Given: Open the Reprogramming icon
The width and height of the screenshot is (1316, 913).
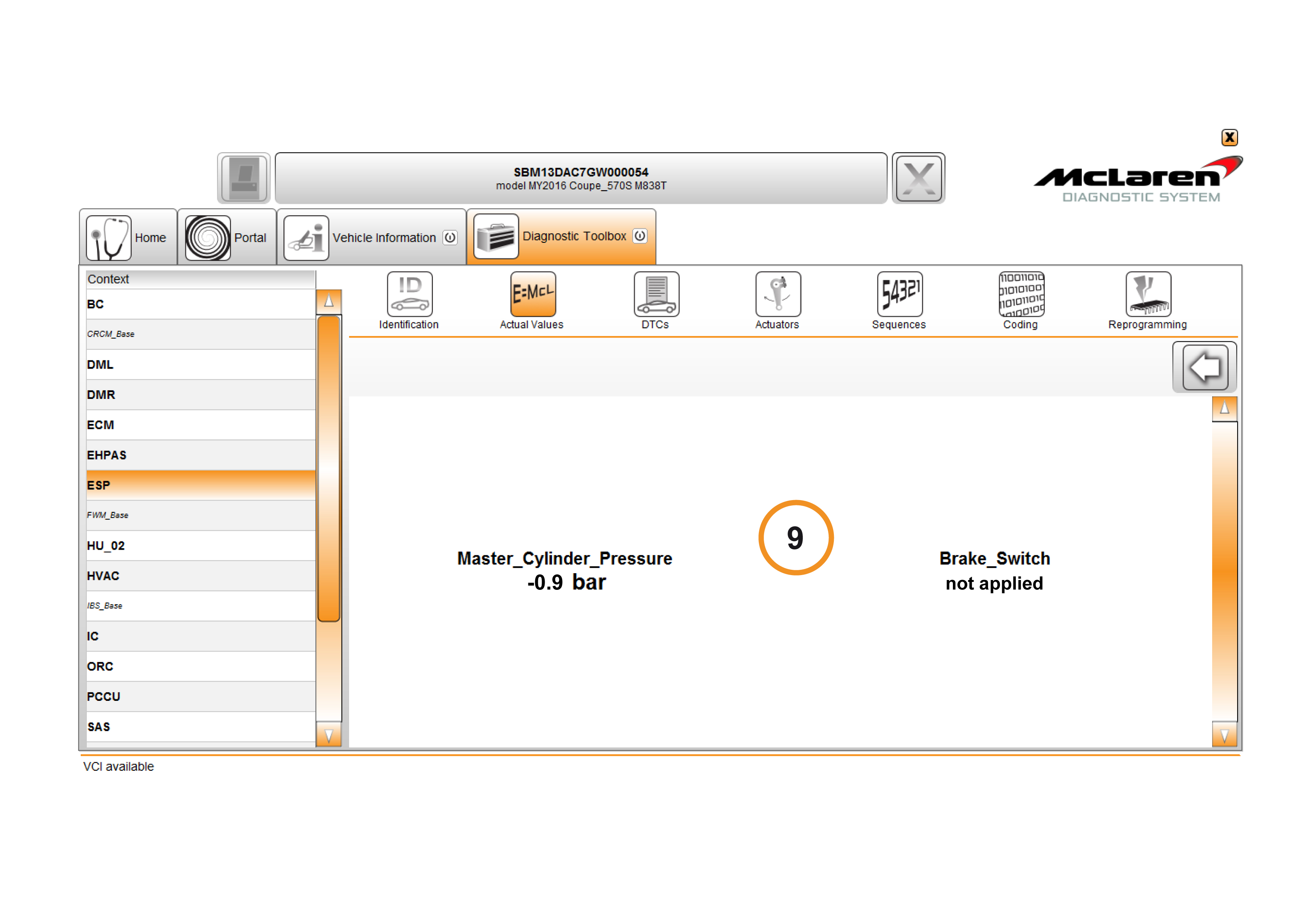Looking at the screenshot, I should point(1147,294).
